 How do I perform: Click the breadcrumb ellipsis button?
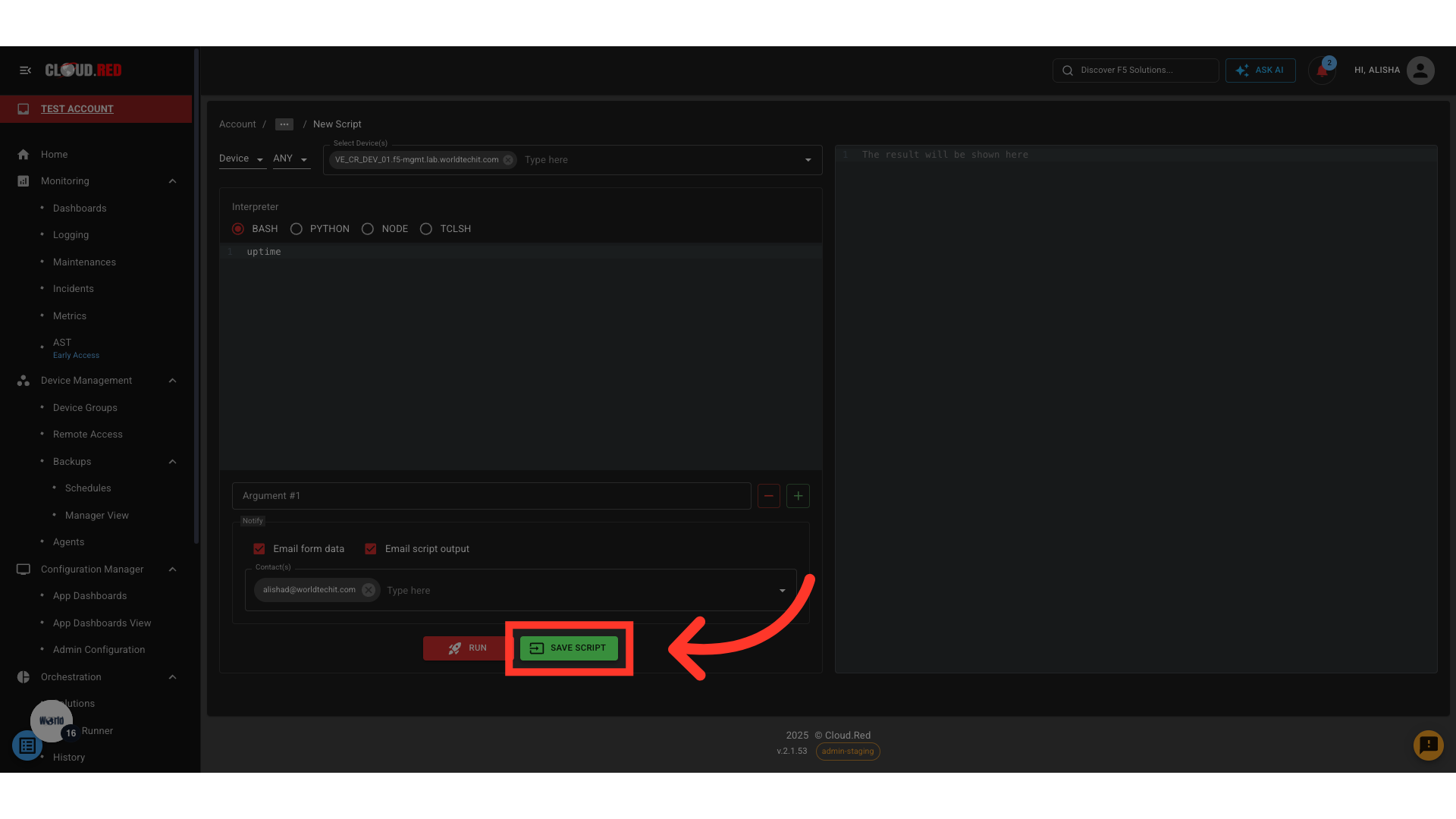pos(284,124)
